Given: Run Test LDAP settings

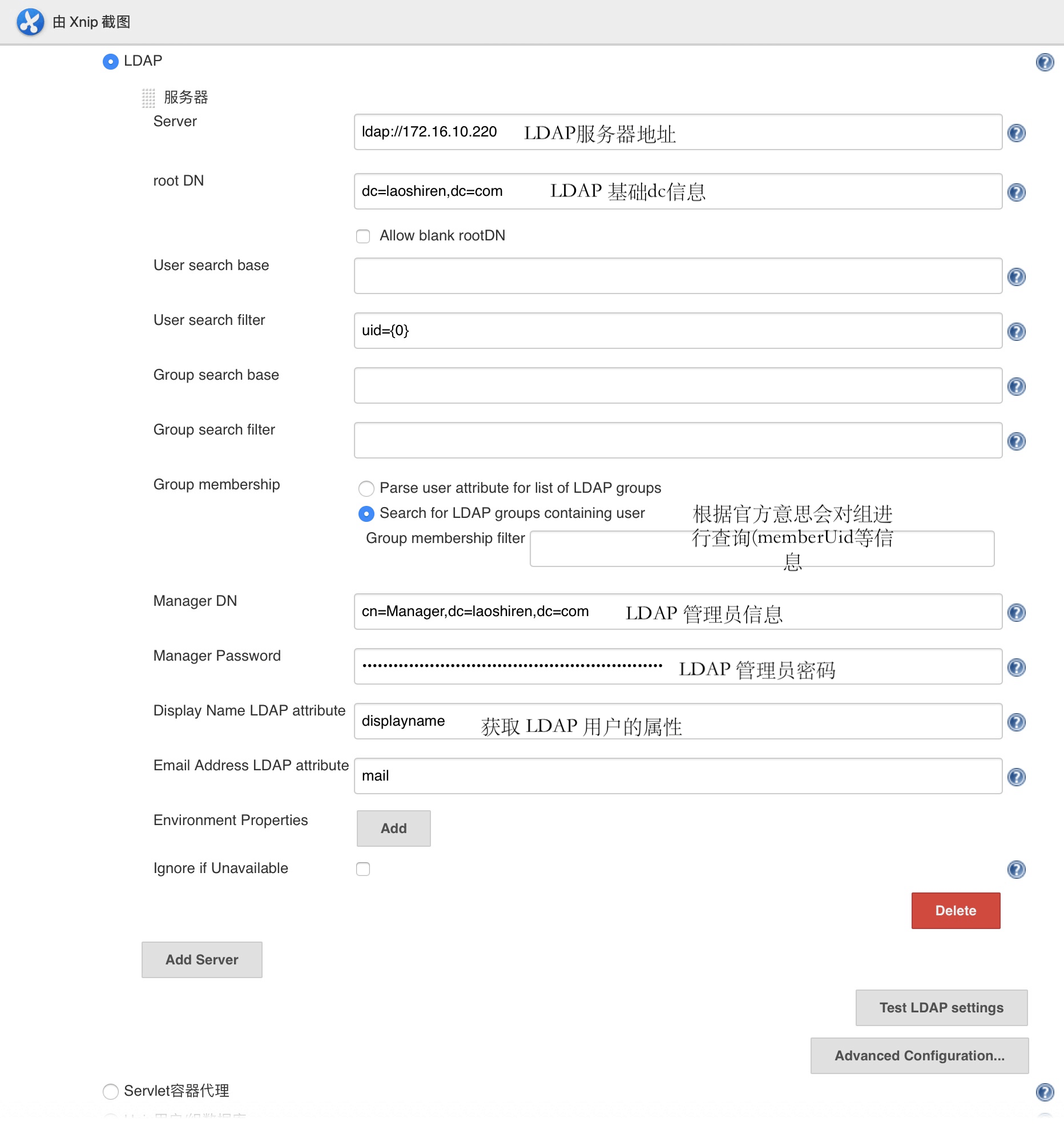Looking at the screenshot, I should point(941,1008).
